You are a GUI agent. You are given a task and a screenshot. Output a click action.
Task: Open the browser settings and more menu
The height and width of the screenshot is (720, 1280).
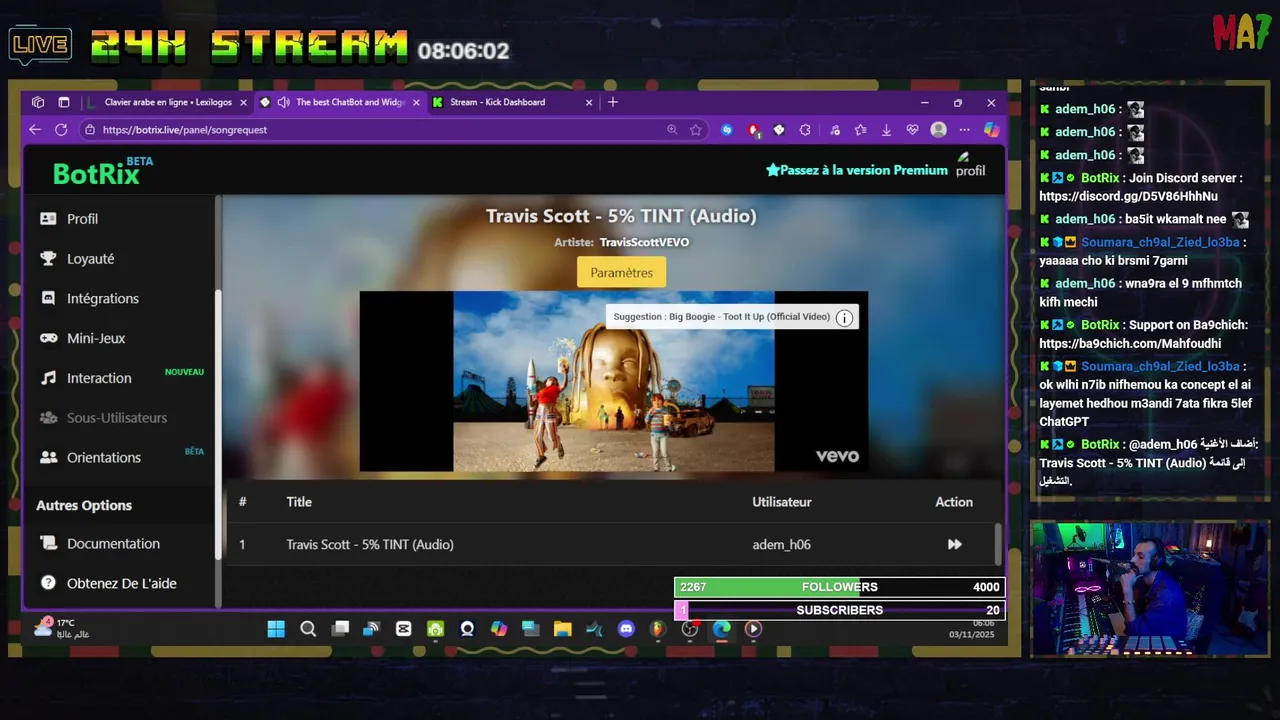(964, 130)
